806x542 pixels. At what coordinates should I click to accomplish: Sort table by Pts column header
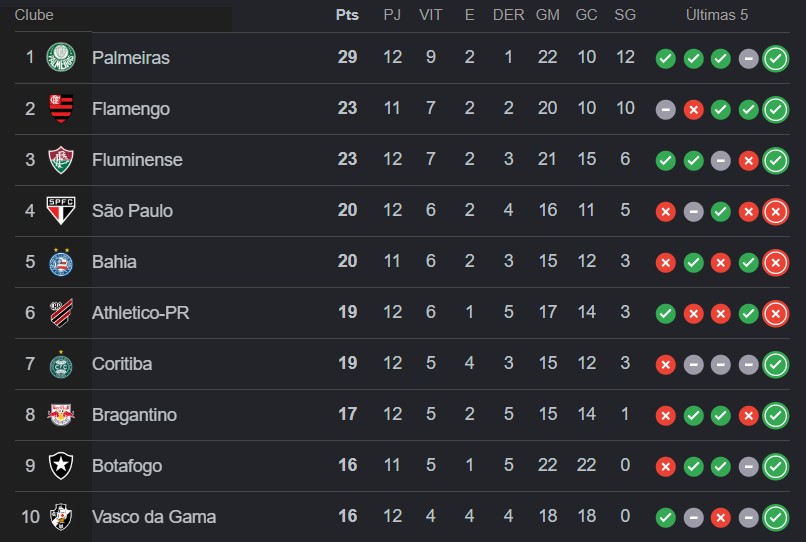[x=347, y=15]
